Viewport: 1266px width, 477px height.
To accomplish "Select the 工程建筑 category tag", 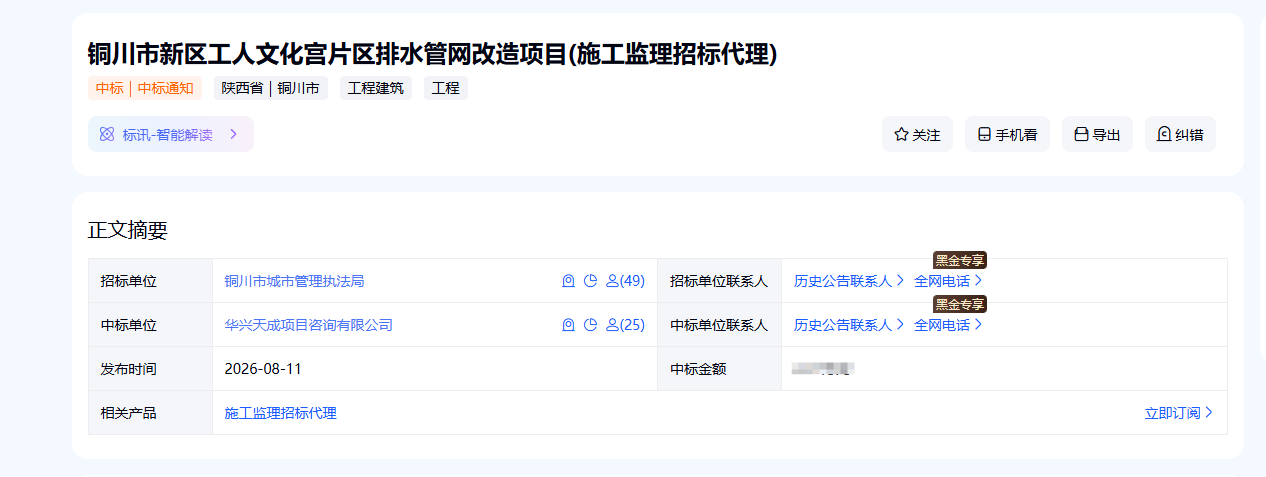I will click(376, 88).
